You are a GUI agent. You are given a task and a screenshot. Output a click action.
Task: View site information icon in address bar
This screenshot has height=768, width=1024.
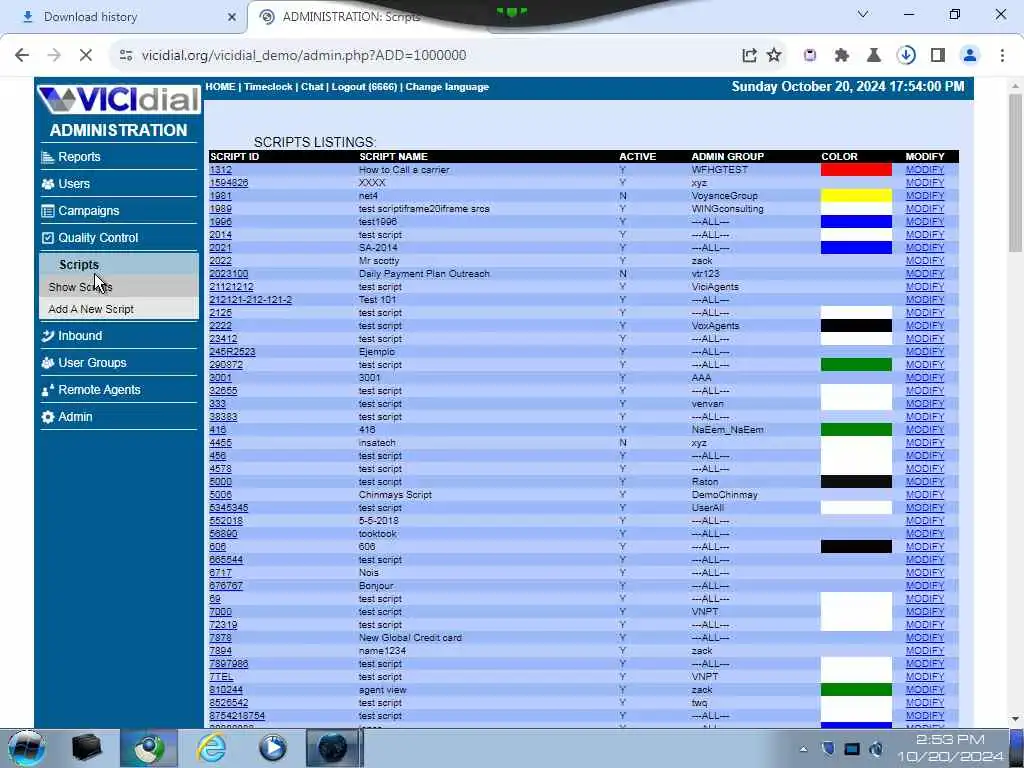coord(126,56)
